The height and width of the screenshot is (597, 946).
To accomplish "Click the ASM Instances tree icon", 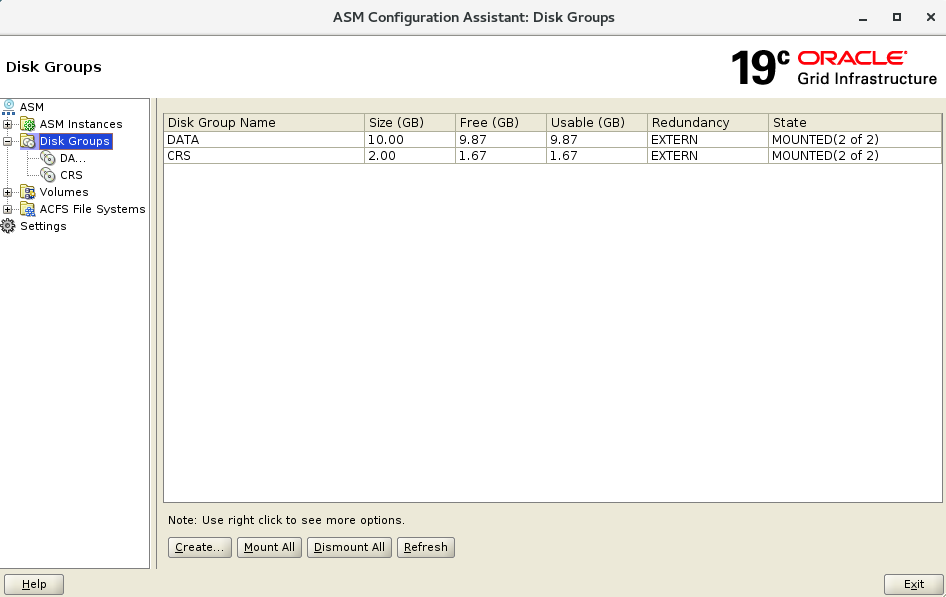I will coord(28,124).
